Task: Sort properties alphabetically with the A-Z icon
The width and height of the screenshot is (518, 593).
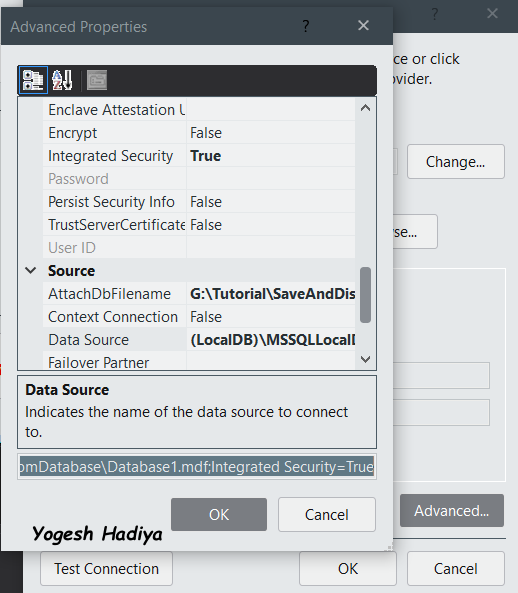Action: (62, 80)
